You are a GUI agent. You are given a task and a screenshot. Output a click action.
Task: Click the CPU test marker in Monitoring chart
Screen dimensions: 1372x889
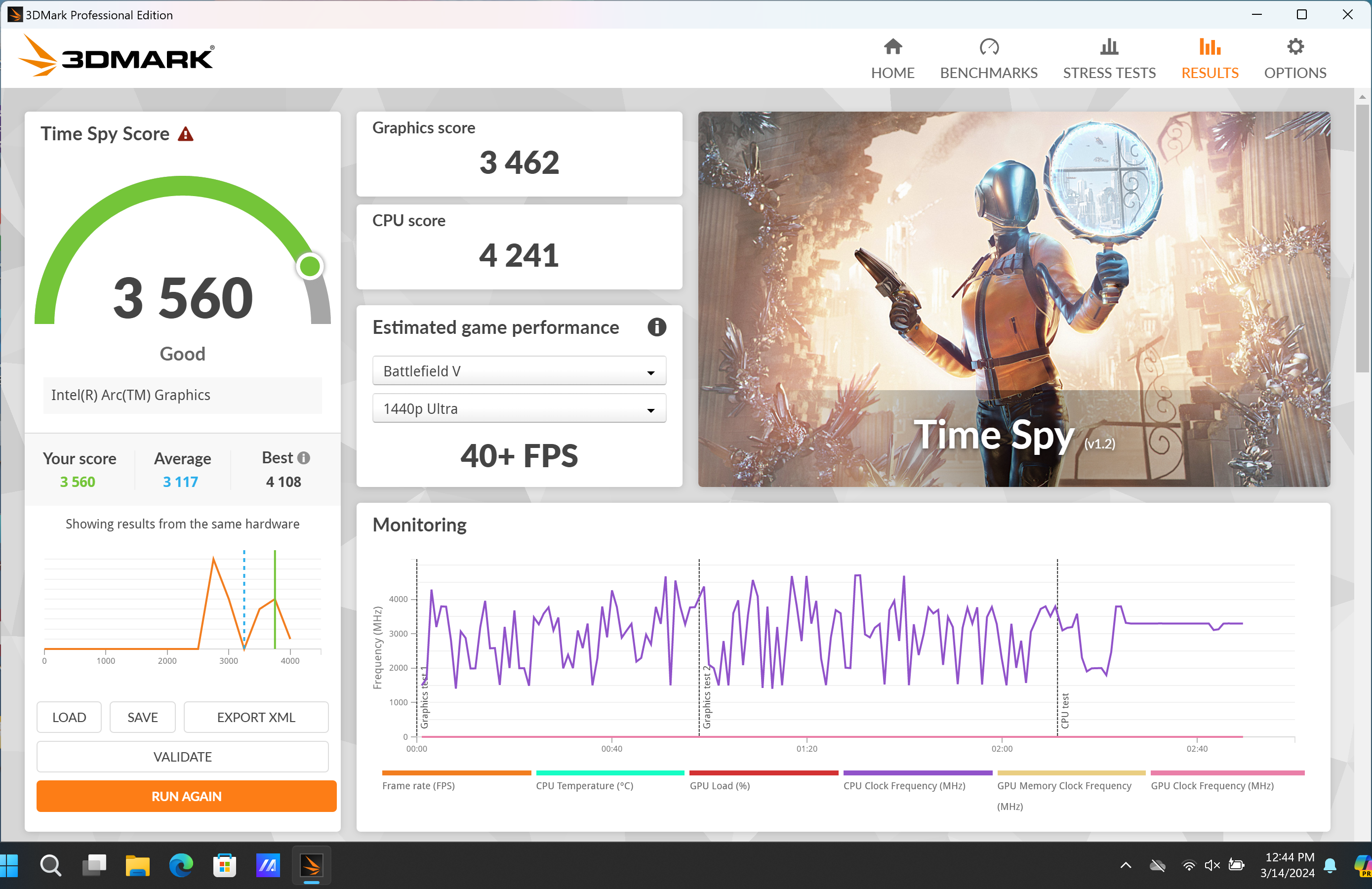click(x=1065, y=711)
